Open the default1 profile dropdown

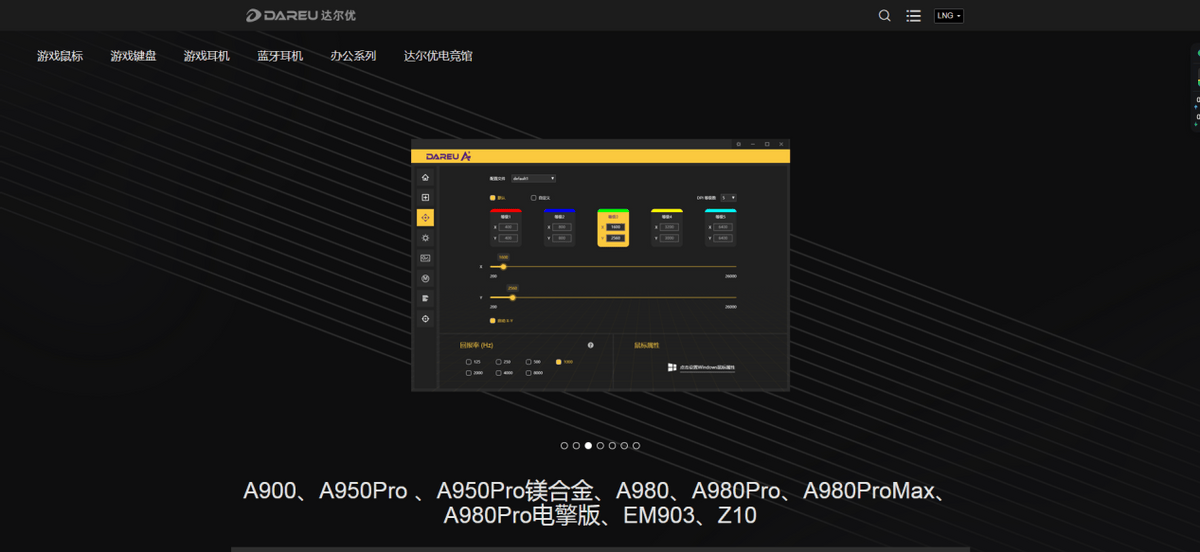point(533,178)
